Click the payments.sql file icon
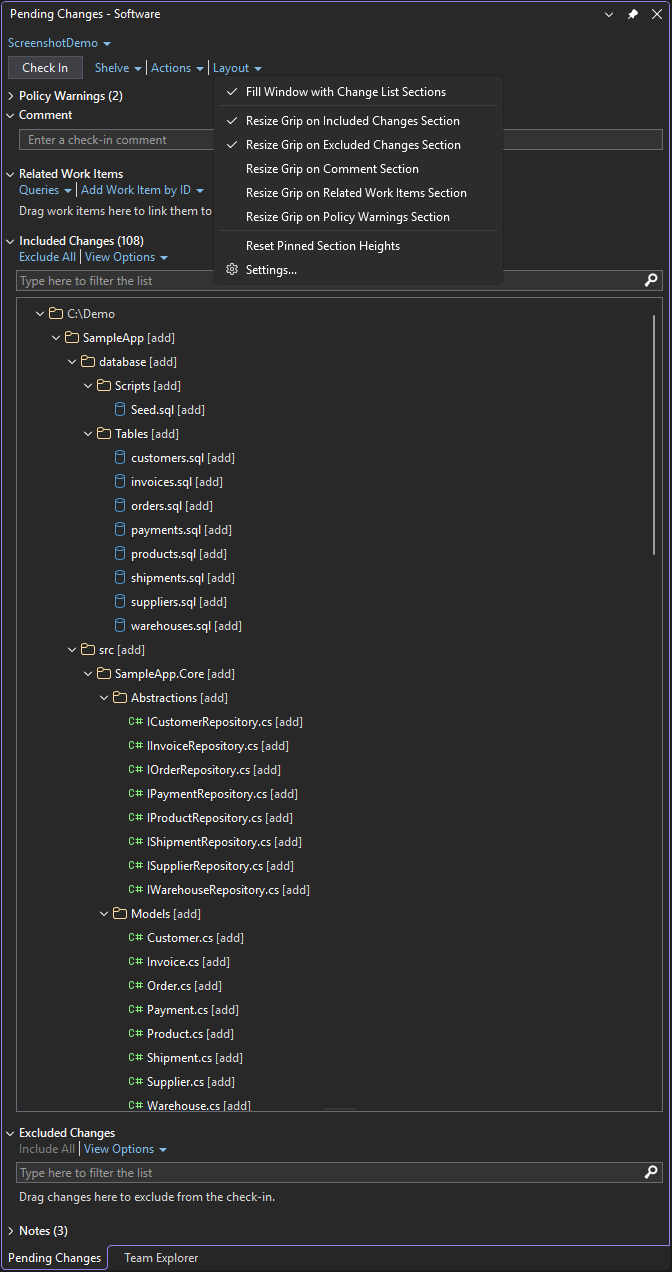 click(120, 530)
